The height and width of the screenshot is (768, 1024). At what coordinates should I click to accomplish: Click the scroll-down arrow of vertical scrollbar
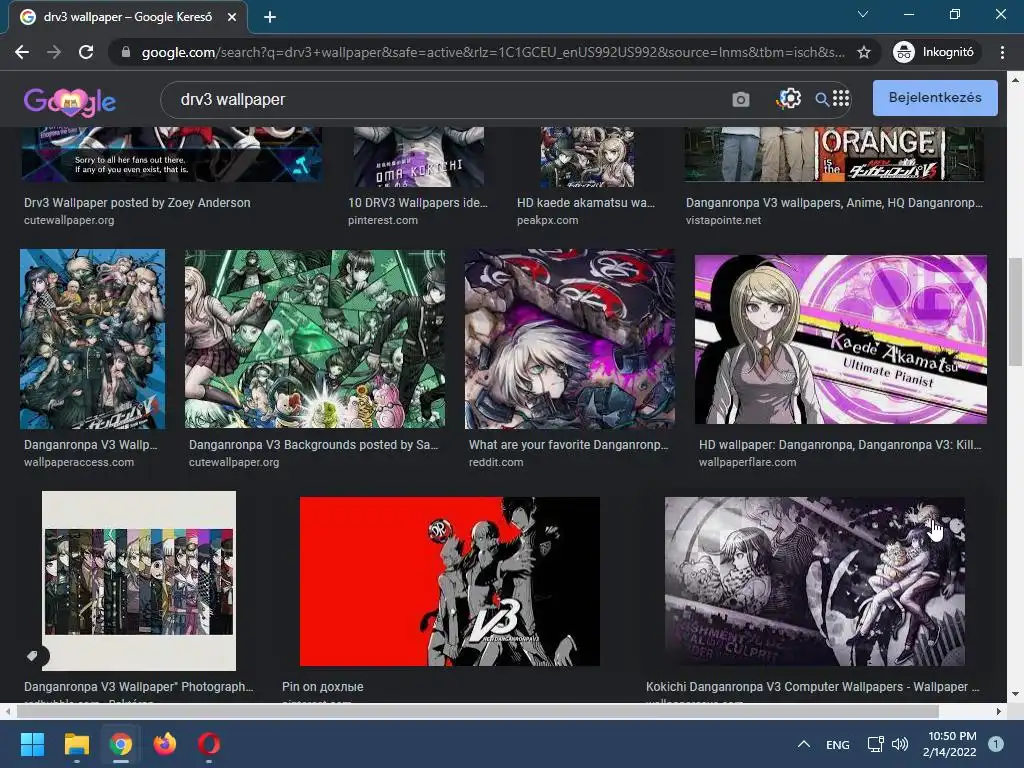pos(1015,694)
